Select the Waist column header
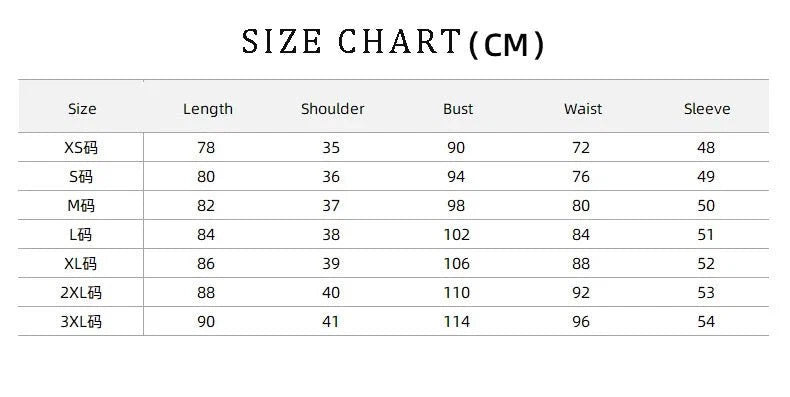Viewport: 790px width, 397px height. [582, 109]
